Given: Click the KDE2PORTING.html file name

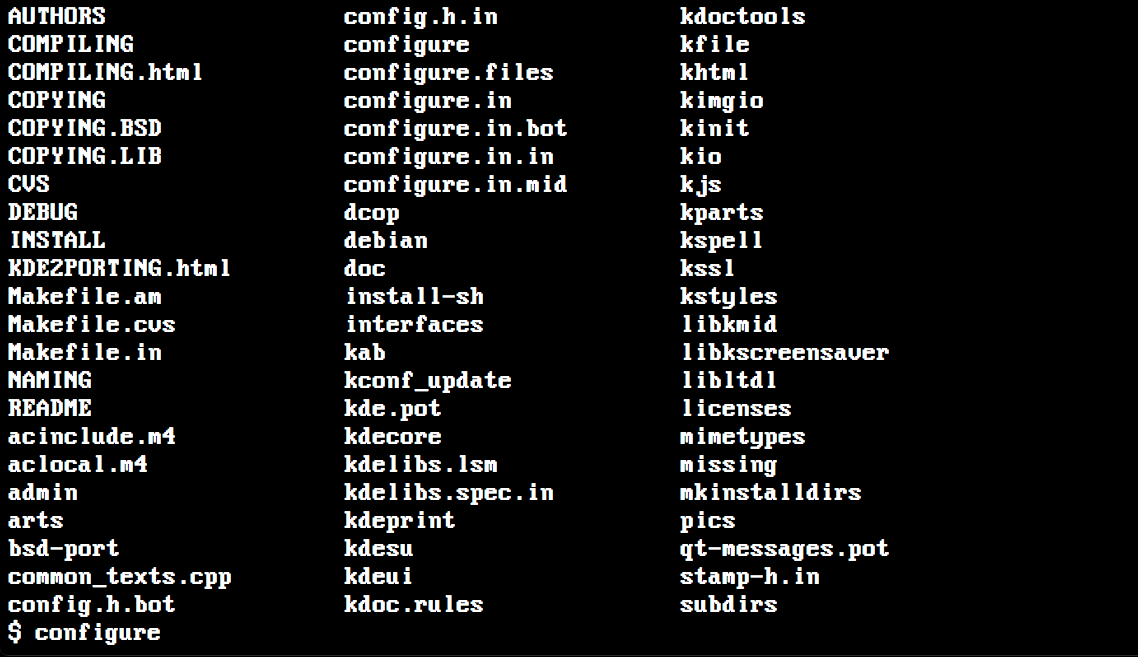Looking at the screenshot, I should pyautogui.click(x=119, y=269).
